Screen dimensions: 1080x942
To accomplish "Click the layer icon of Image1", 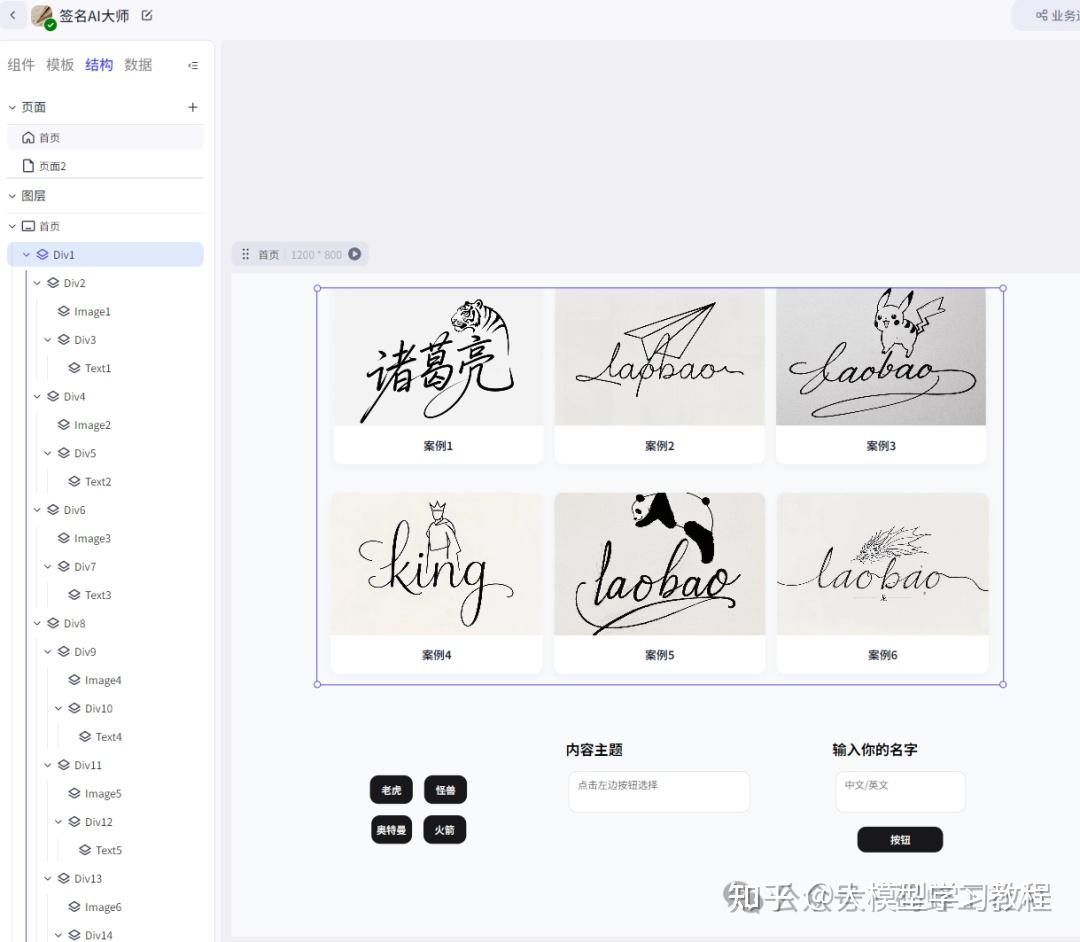I will point(64,311).
